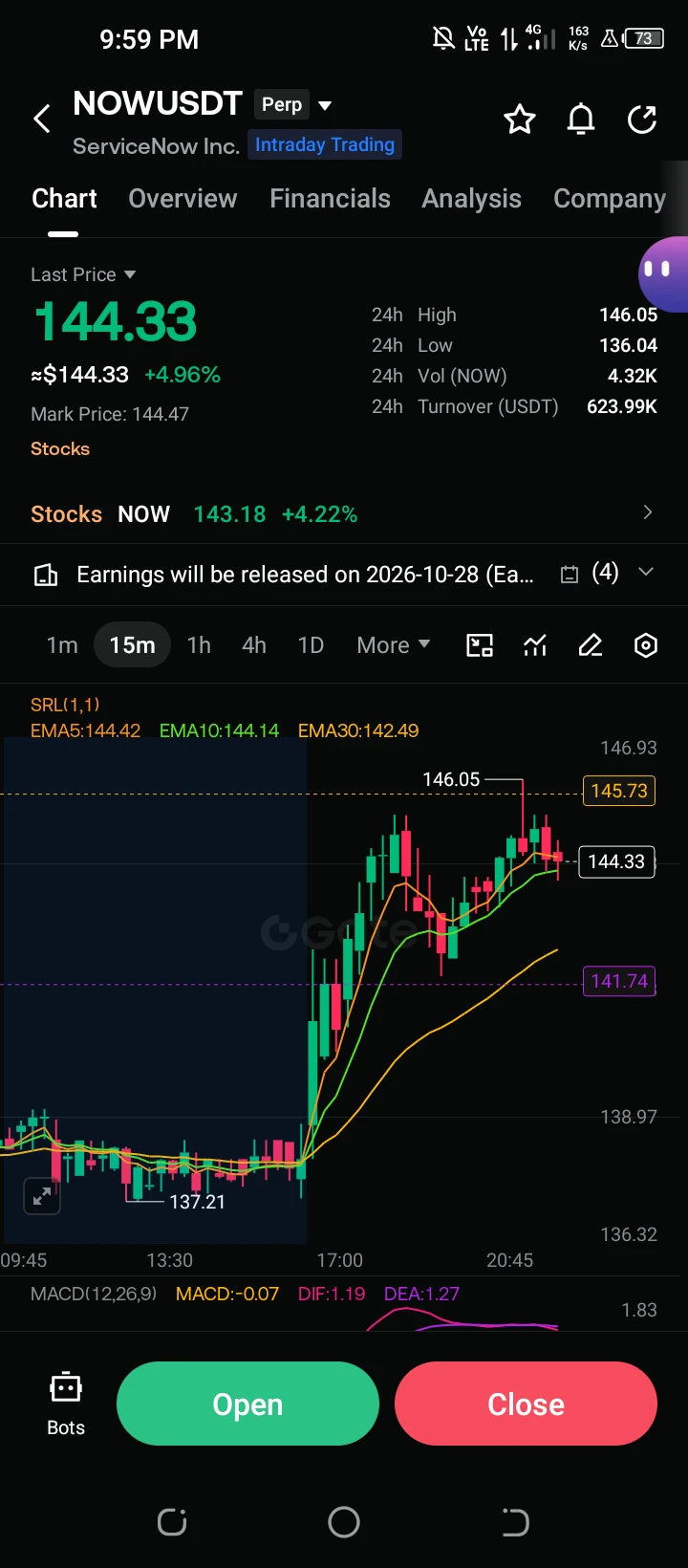Tap the ServiceNow Inc. company name

click(x=156, y=146)
